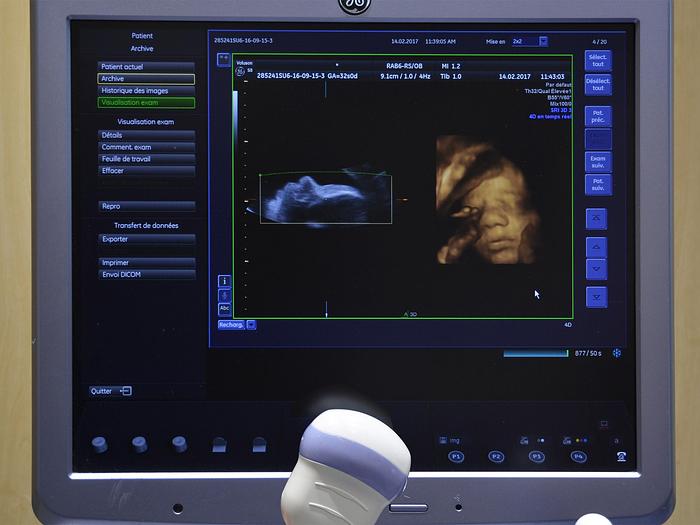Deselect all with 'Désélect. tout'
This screenshot has height=525, width=700.
tap(598, 85)
